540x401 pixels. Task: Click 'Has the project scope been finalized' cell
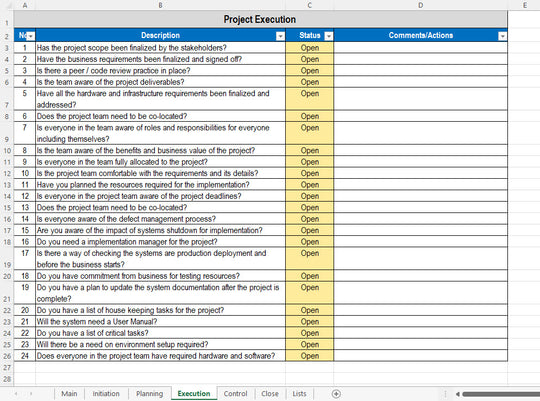[160, 48]
